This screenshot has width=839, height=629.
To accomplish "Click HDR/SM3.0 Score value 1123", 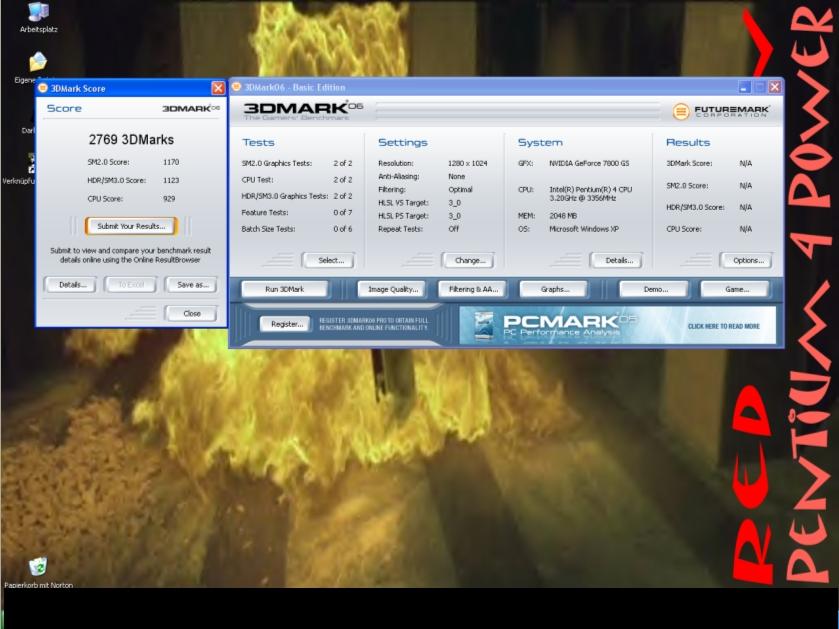I will 171,180.
